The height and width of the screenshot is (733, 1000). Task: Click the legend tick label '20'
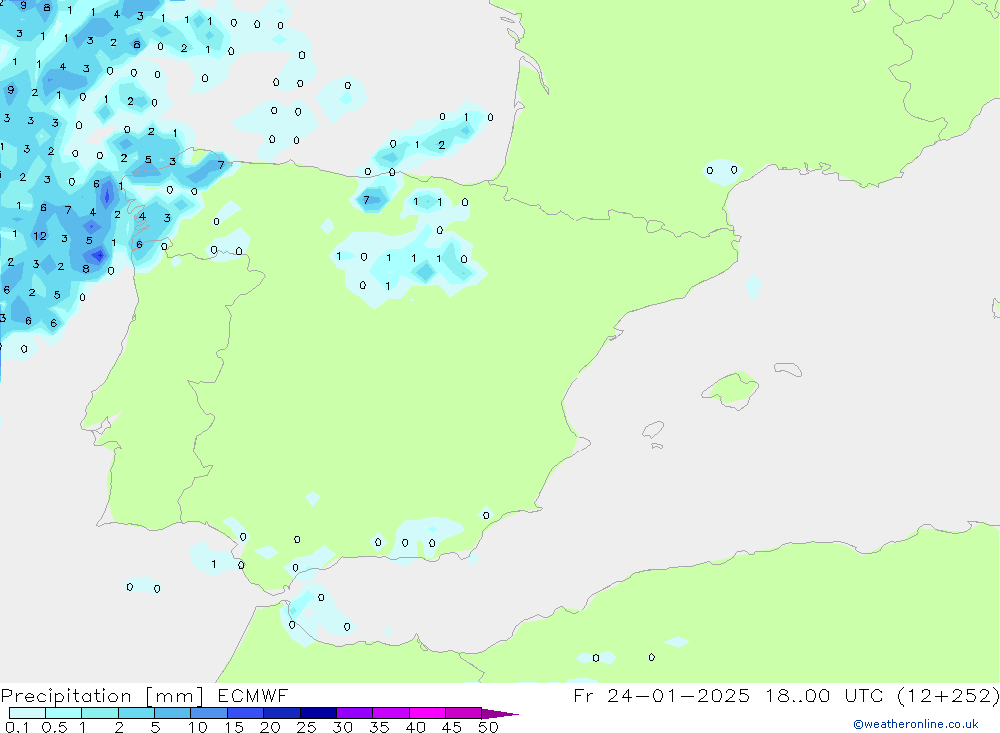pos(269,727)
